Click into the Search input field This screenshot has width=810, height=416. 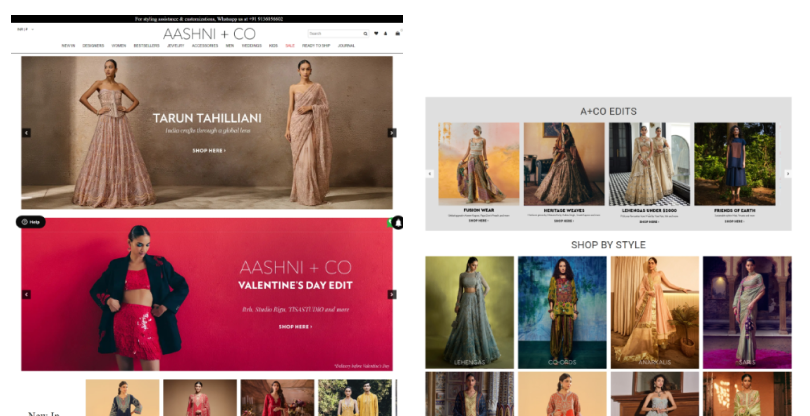336,34
